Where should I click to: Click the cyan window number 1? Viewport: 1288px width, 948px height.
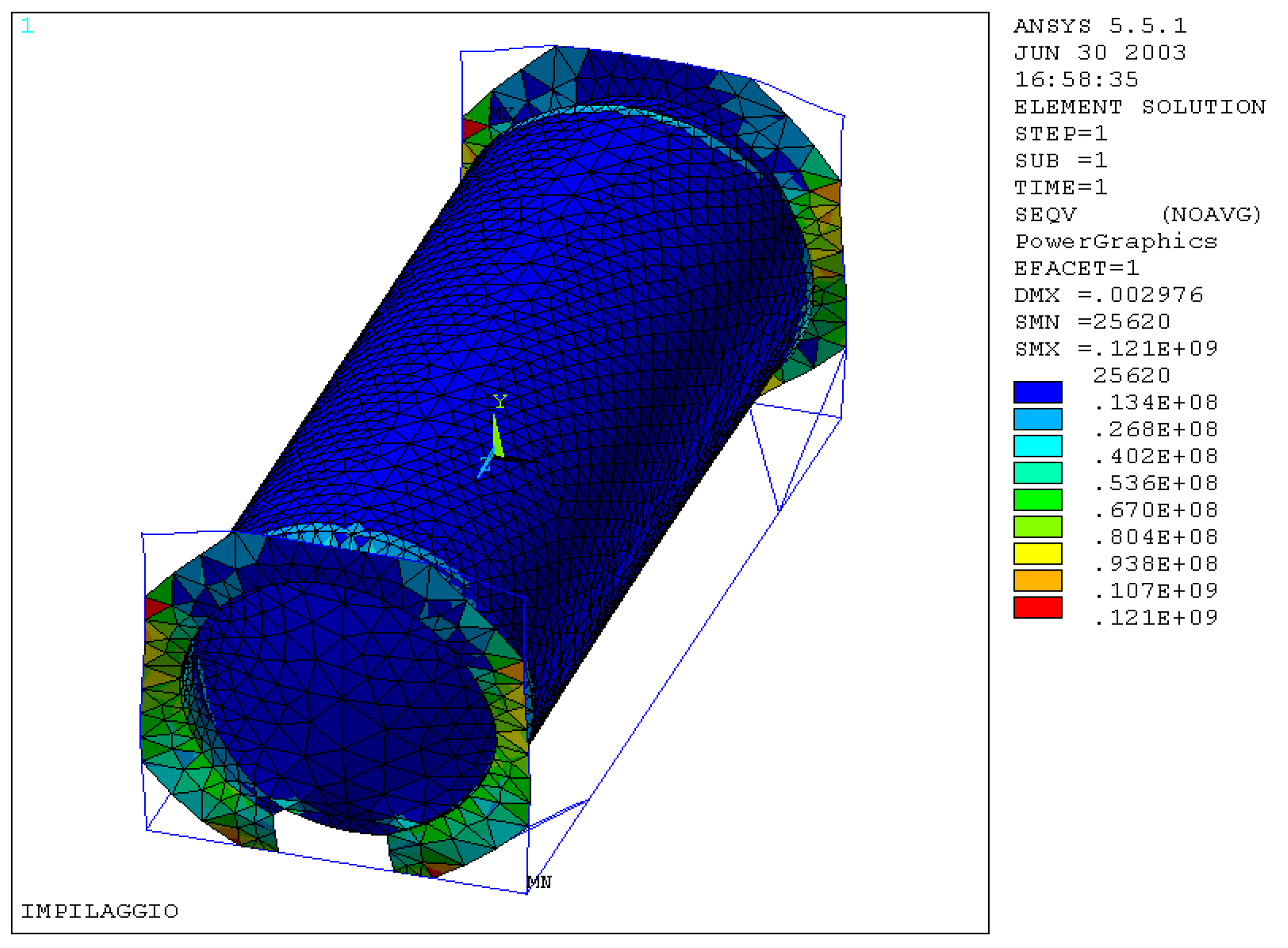tap(27, 26)
